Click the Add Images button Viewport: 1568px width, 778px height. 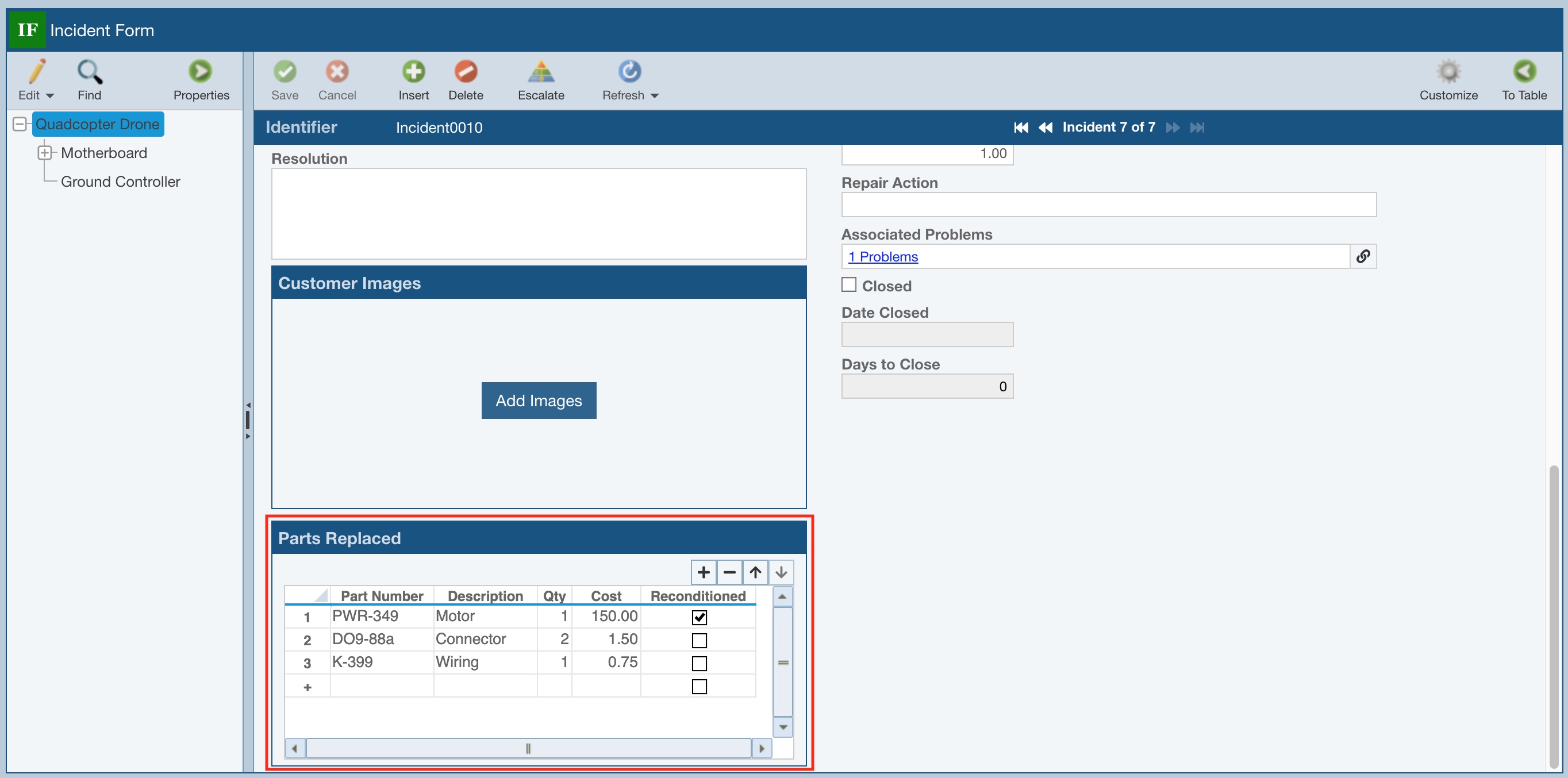click(x=538, y=400)
